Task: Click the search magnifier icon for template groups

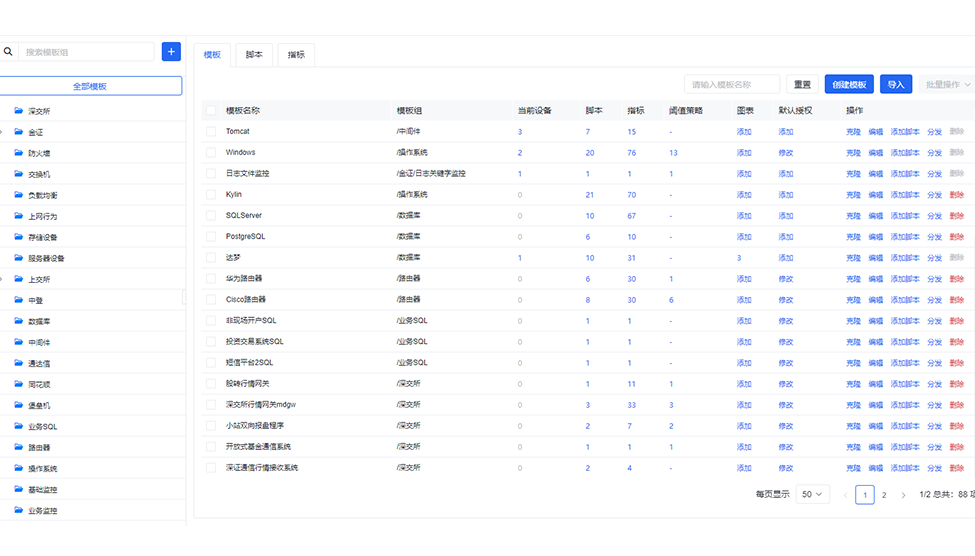Action: coord(8,52)
